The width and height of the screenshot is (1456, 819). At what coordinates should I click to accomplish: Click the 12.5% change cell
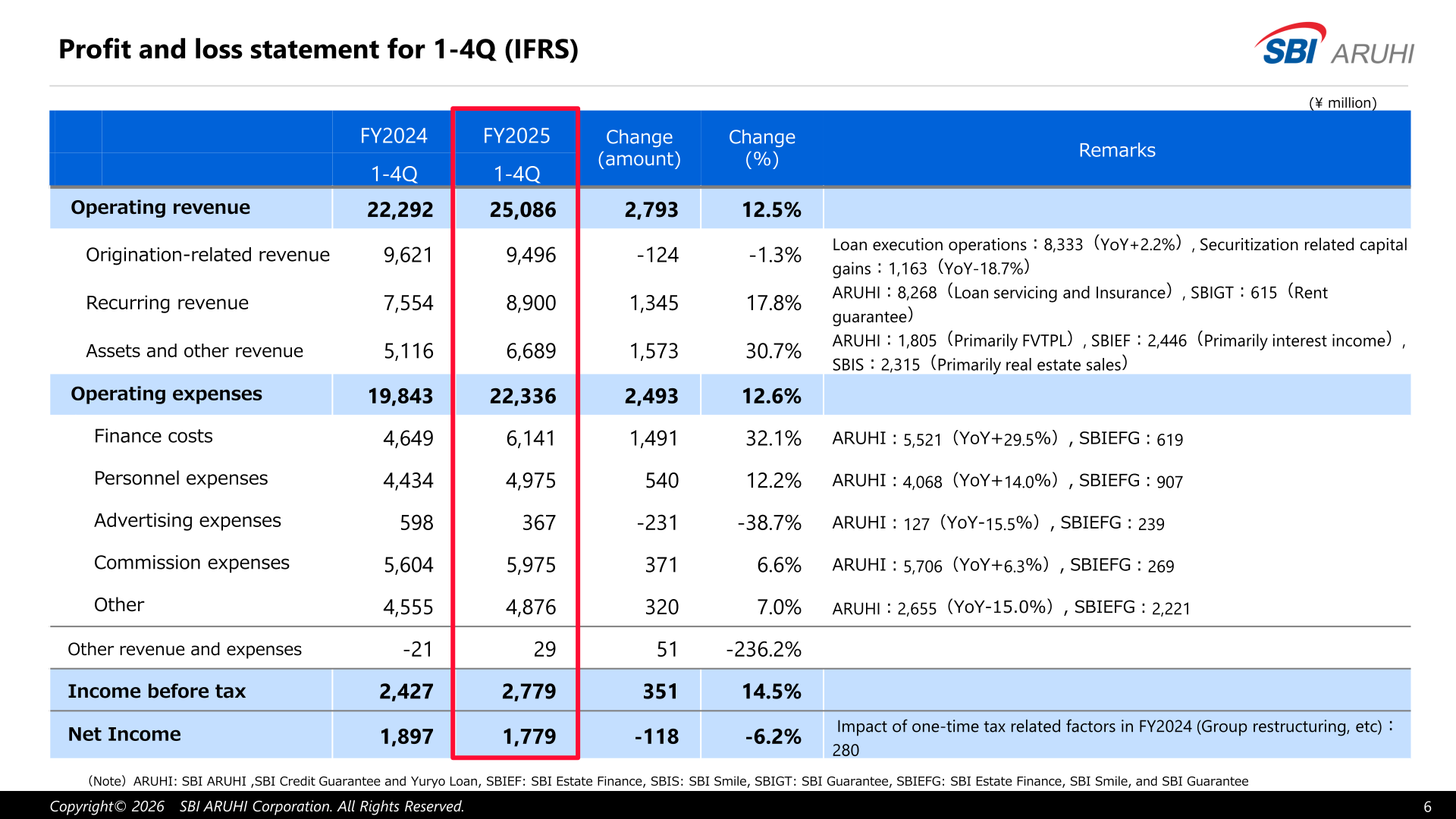click(771, 210)
